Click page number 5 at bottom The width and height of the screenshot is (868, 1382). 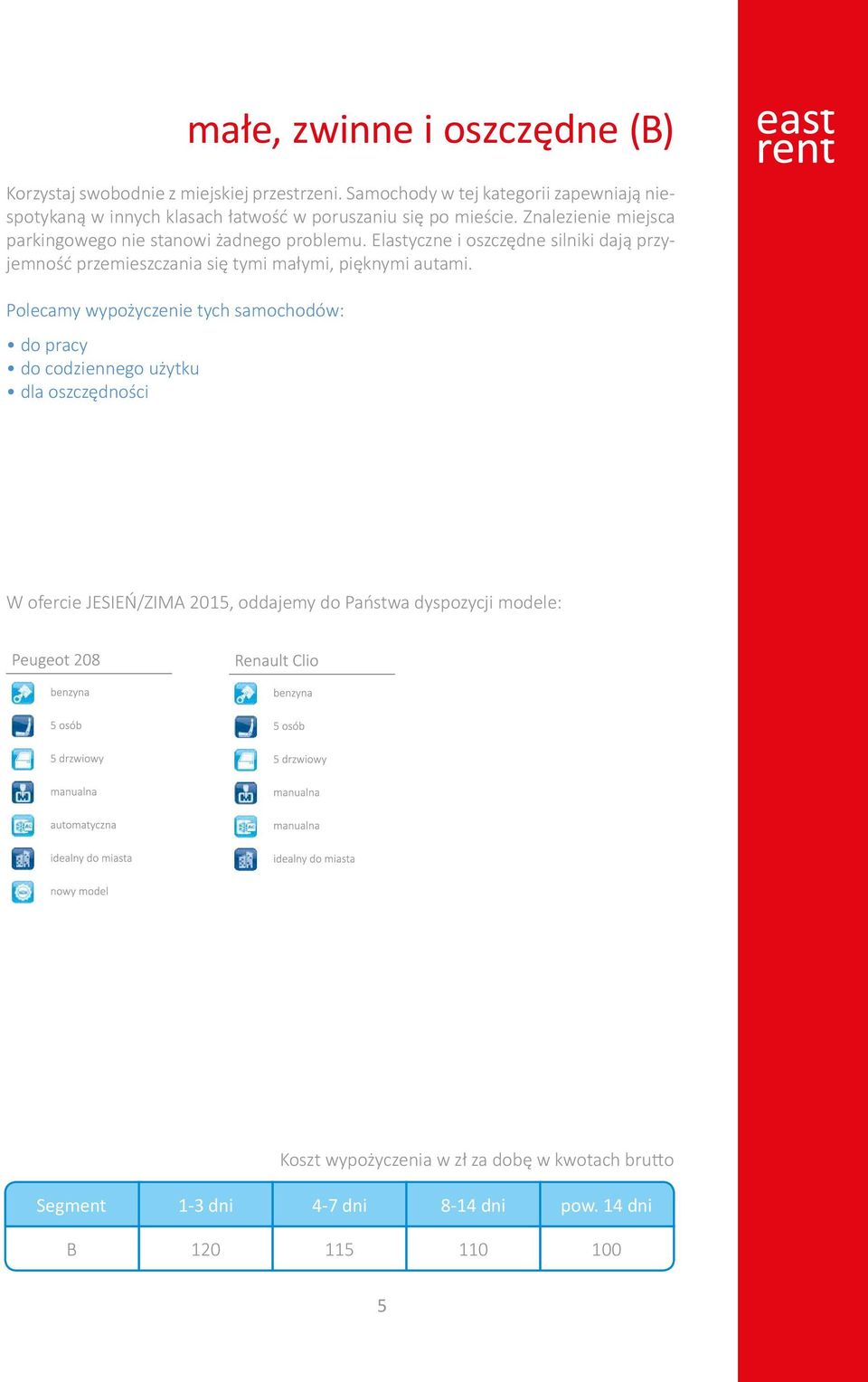point(382,1306)
